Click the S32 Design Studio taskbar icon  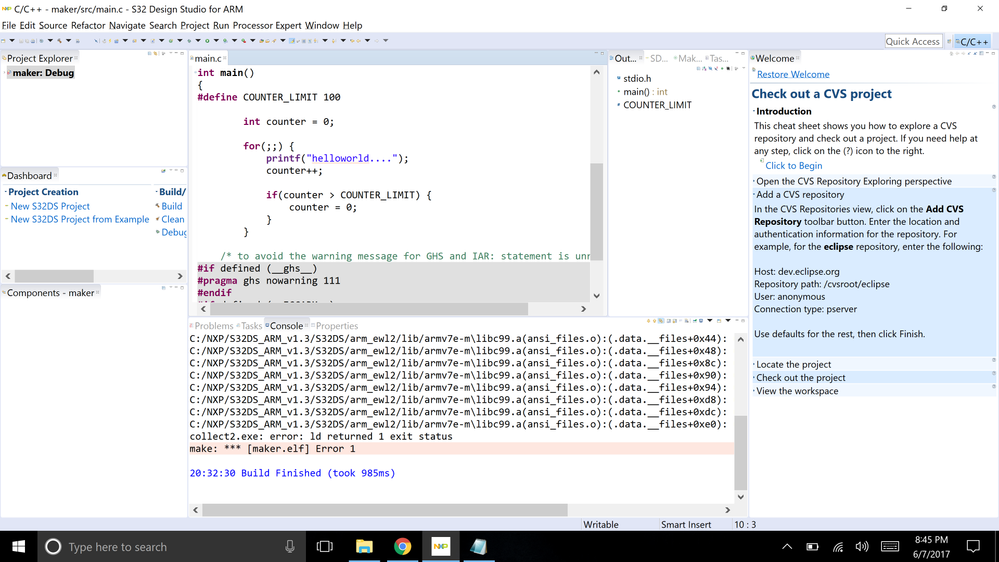coord(440,547)
